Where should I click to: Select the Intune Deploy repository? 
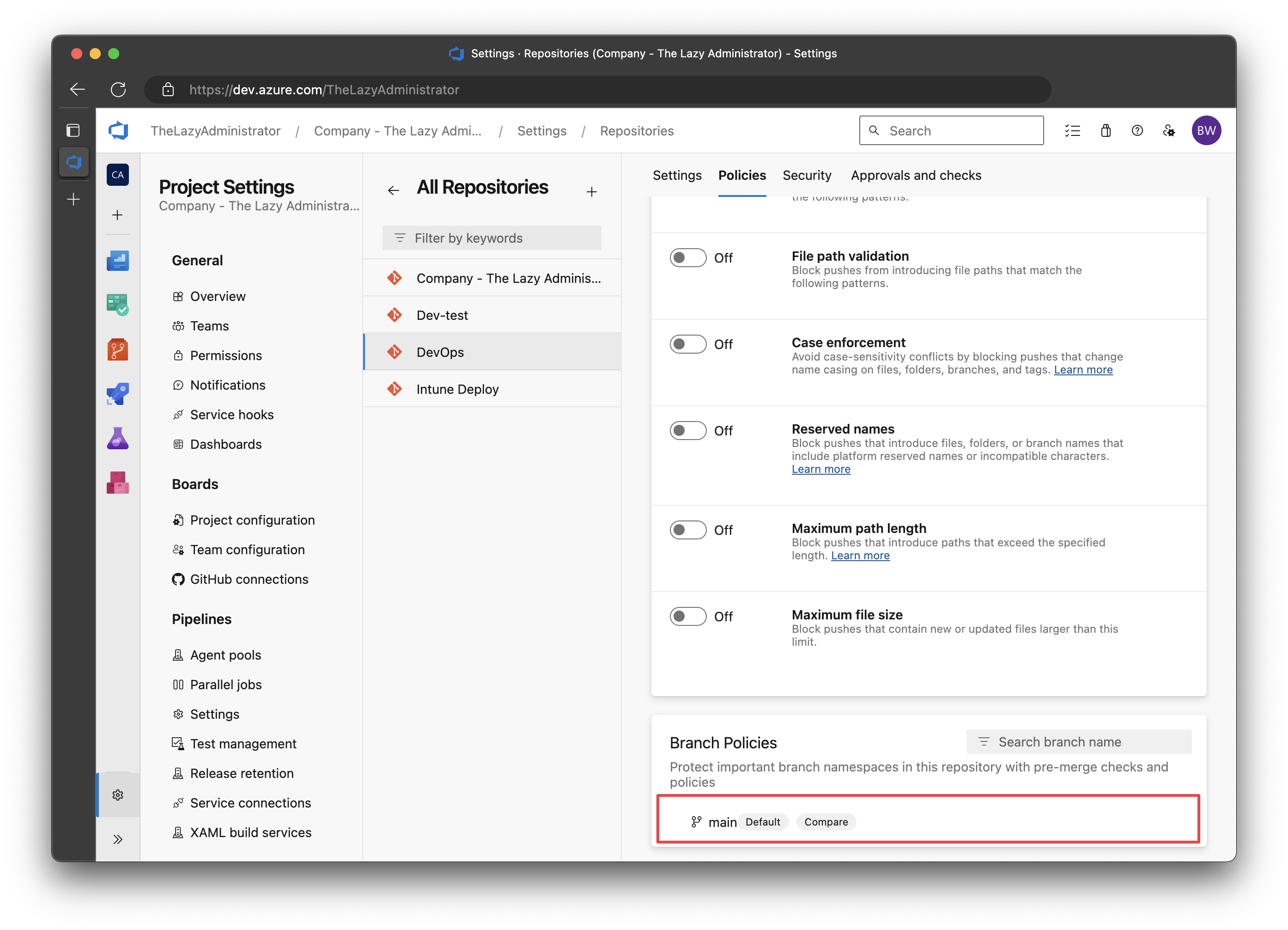tap(492, 389)
